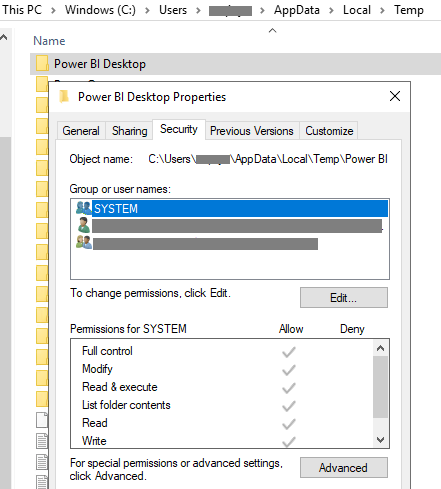This screenshot has width=441, height=489.
Task: Click the Write Allow checkmark
Action: coord(289,442)
